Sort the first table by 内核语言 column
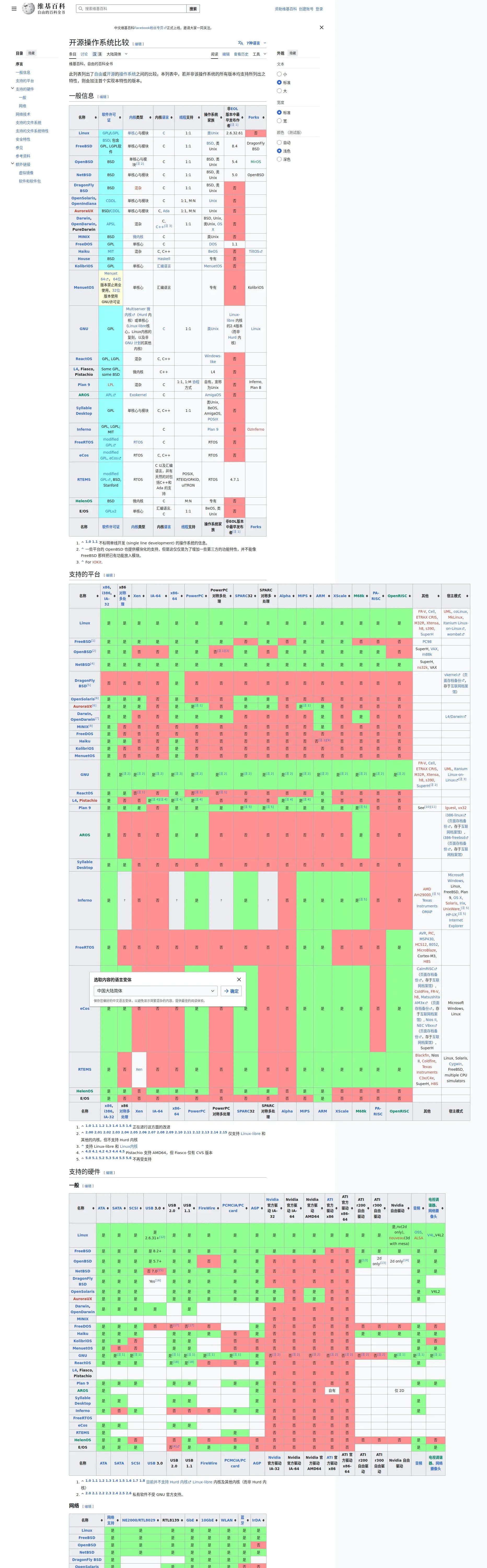The image size is (487, 1568). [x=164, y=118]
